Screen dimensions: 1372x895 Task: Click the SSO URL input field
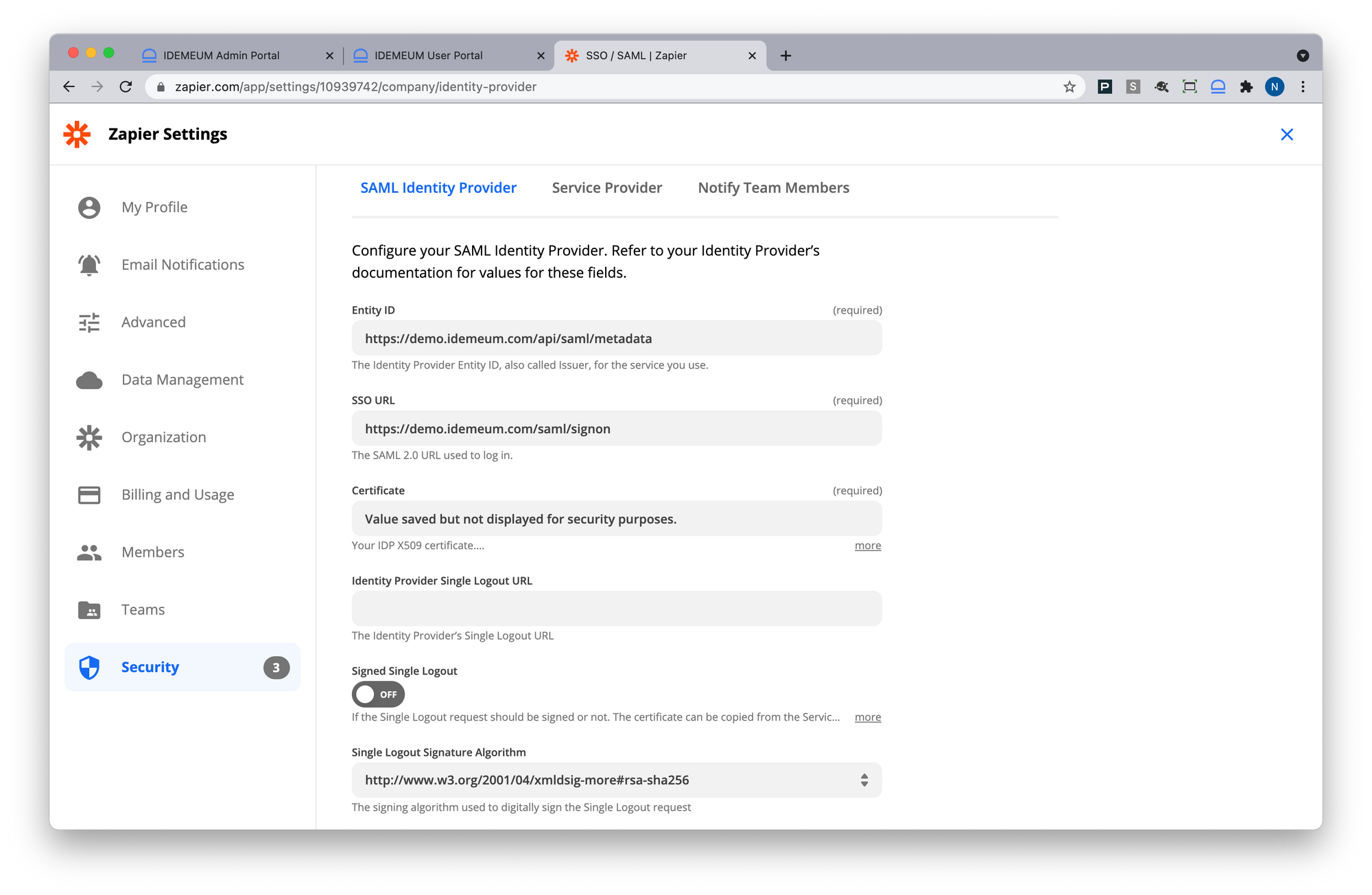[617, 429]
